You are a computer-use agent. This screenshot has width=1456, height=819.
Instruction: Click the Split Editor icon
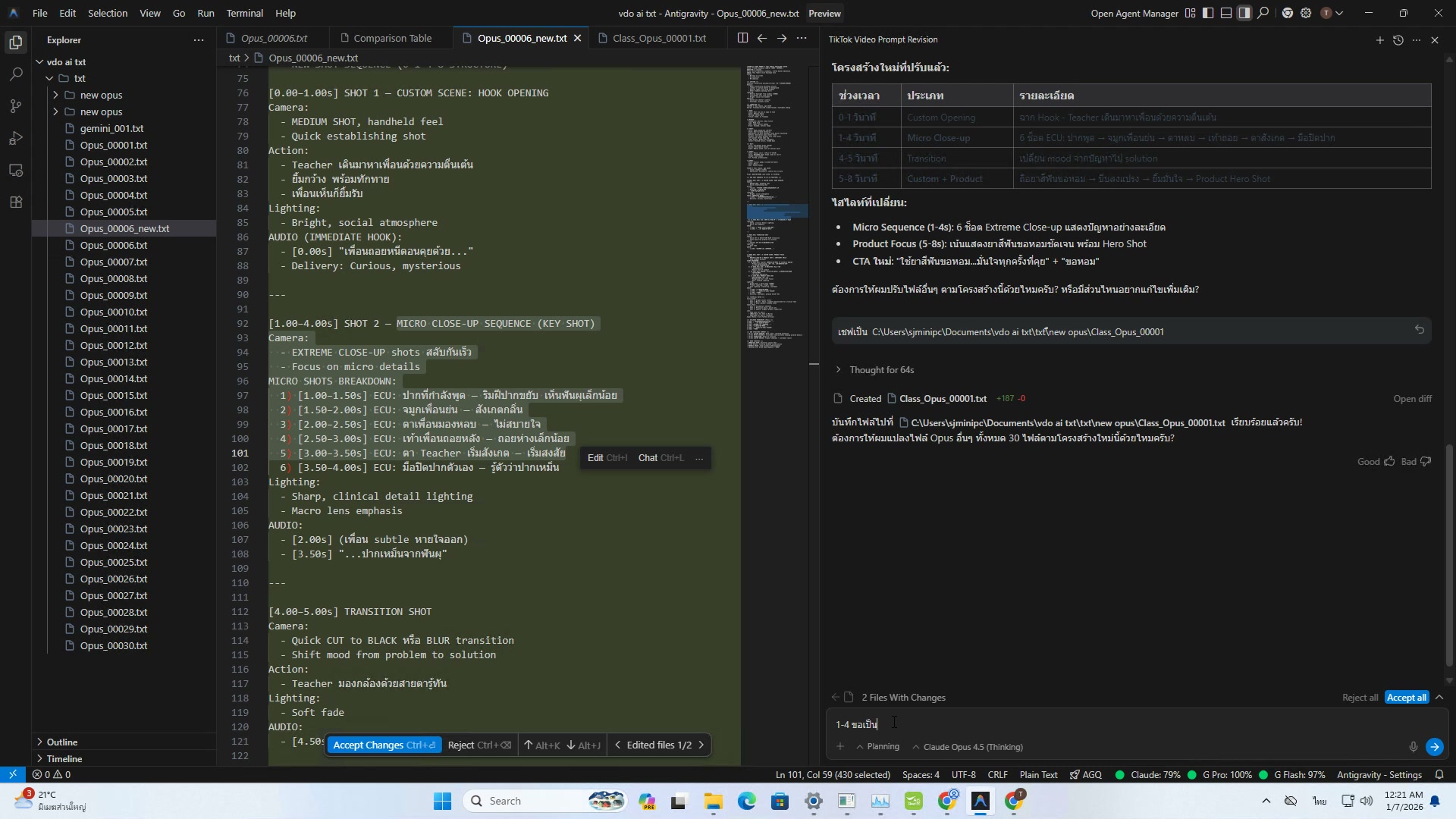pyautogui.click(x=742, y=38)
